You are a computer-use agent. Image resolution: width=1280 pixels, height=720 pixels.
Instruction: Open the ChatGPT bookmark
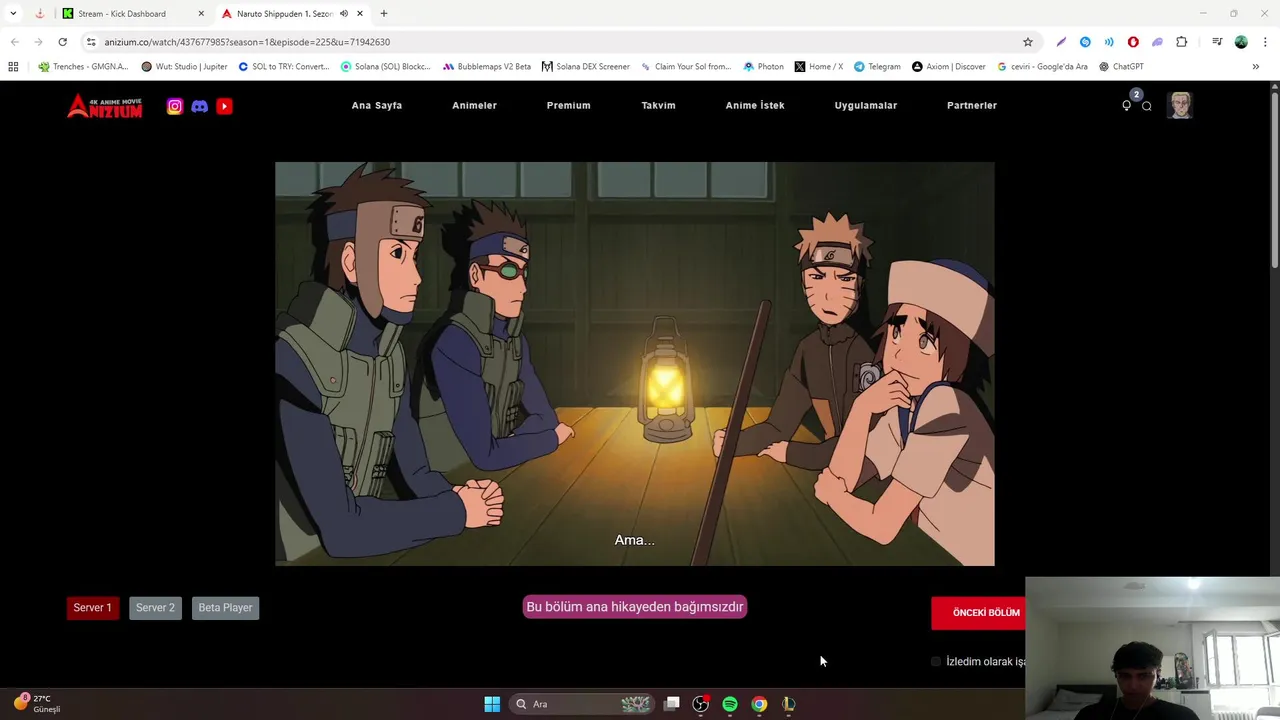coord(1121,67)
